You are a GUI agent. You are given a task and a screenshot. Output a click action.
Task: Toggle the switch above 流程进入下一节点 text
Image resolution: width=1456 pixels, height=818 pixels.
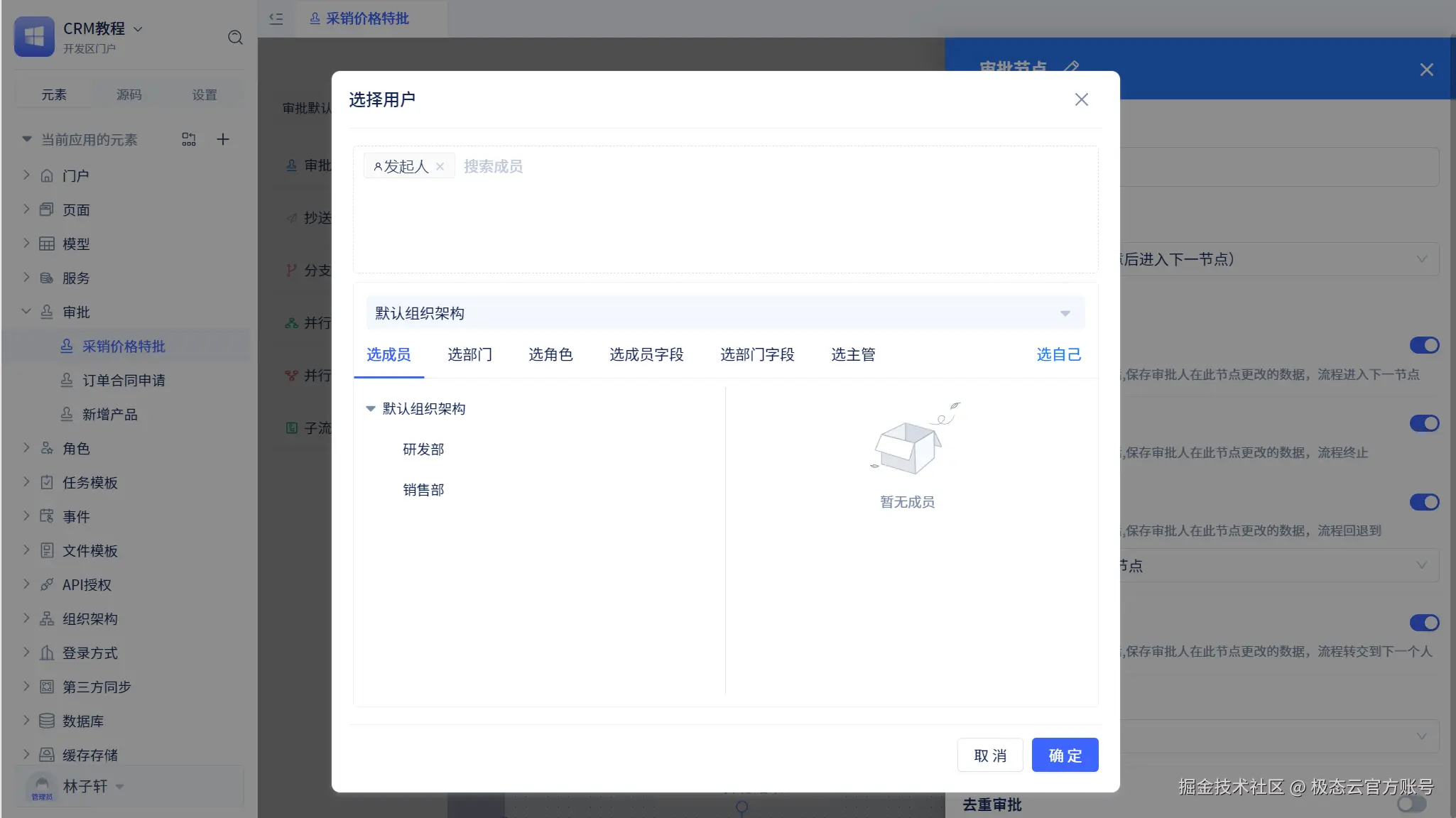click(x=1424, y=345)
